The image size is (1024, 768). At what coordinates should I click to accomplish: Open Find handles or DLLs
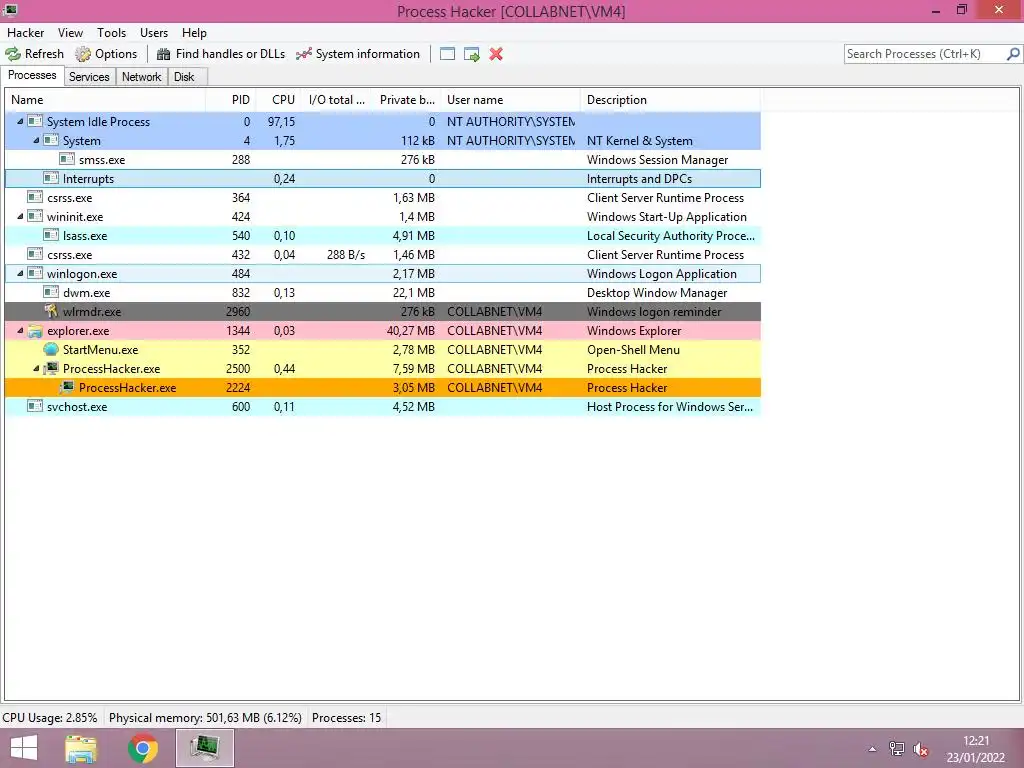pyautogui.click(x=221, y=54)
